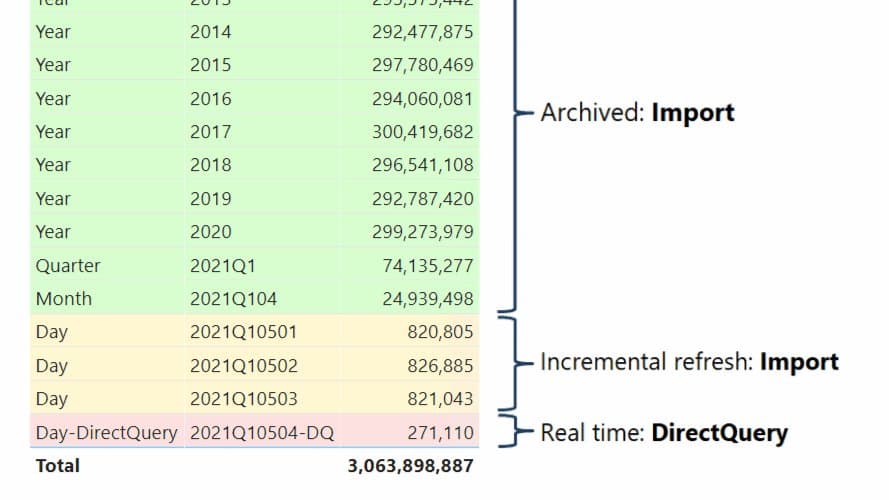This screenshot has width=889, height=500.
Task: Select the Quarter row label
Action: point(68,266)
